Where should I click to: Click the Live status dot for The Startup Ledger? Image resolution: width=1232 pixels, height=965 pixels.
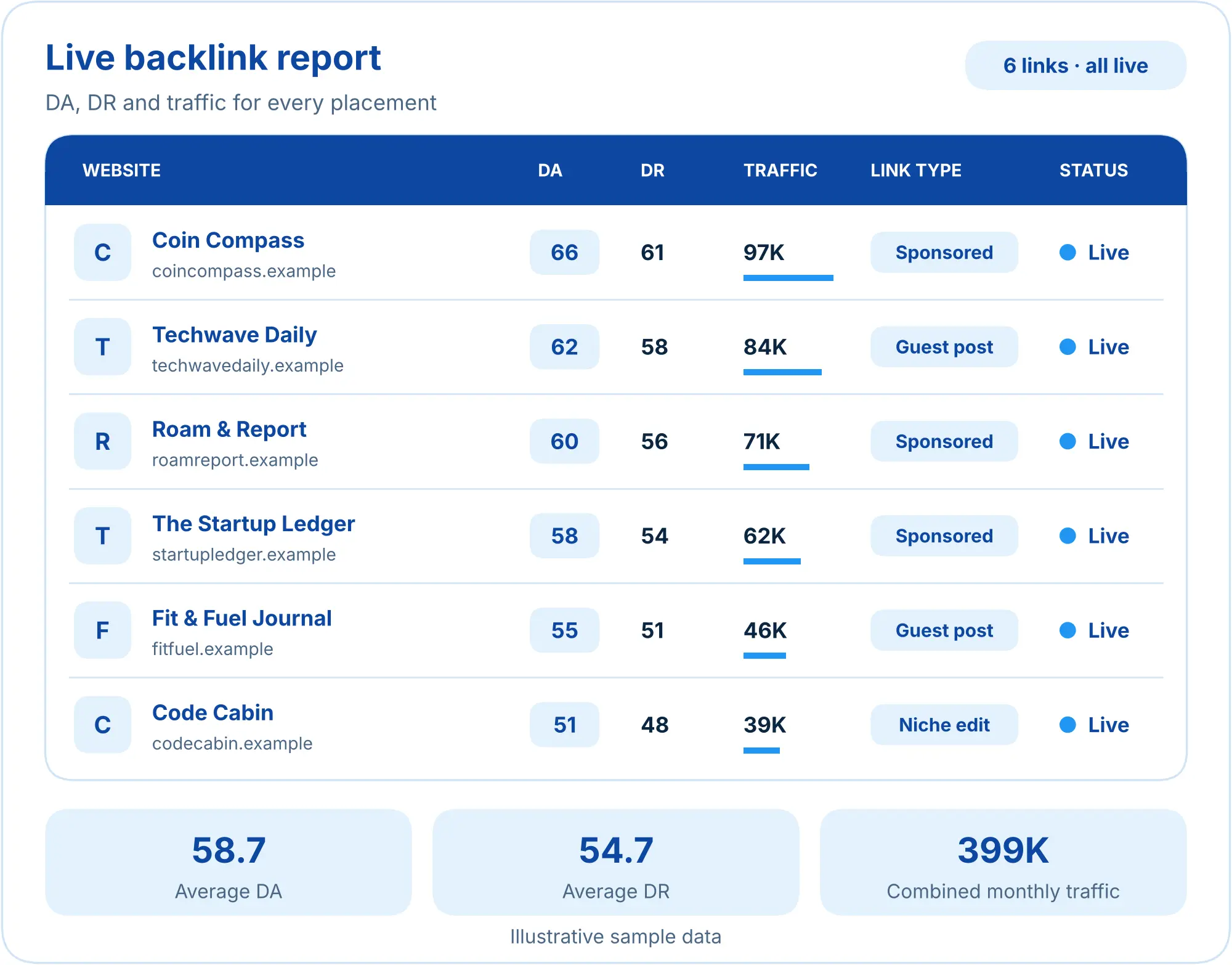pyautogui.click(x=1068, y=536)
